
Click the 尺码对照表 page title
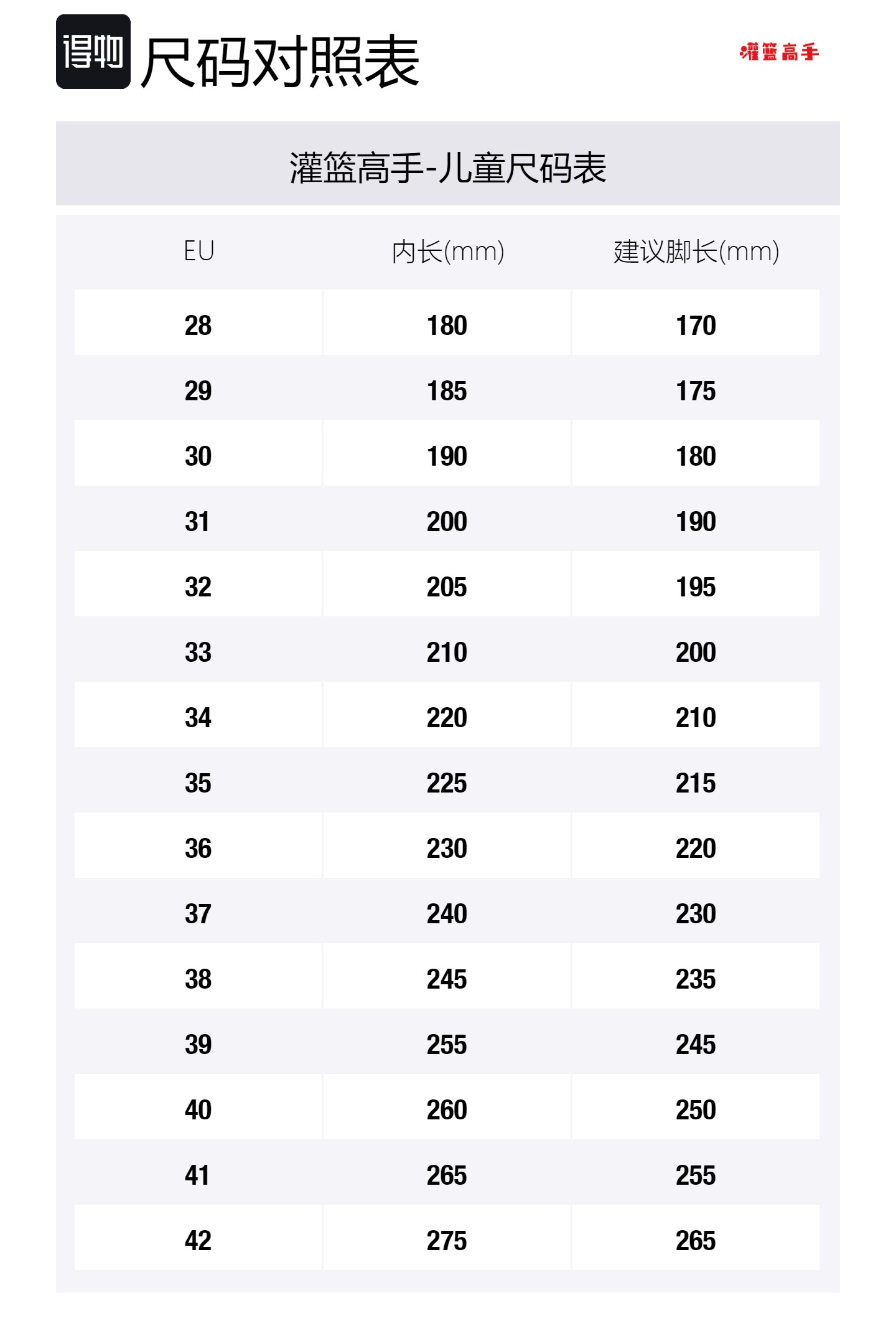280,61
